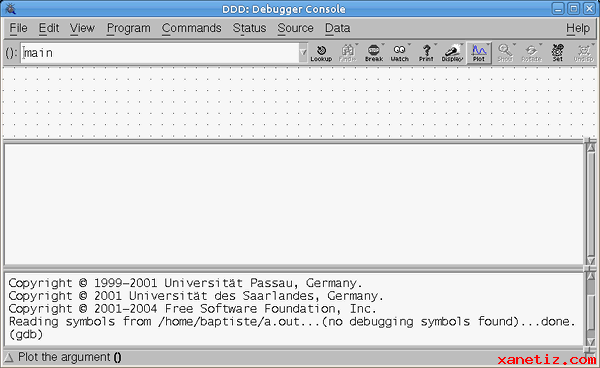Click the (): argument label button
The height and width of the screenshot is (368, 600).
(11, 53)
